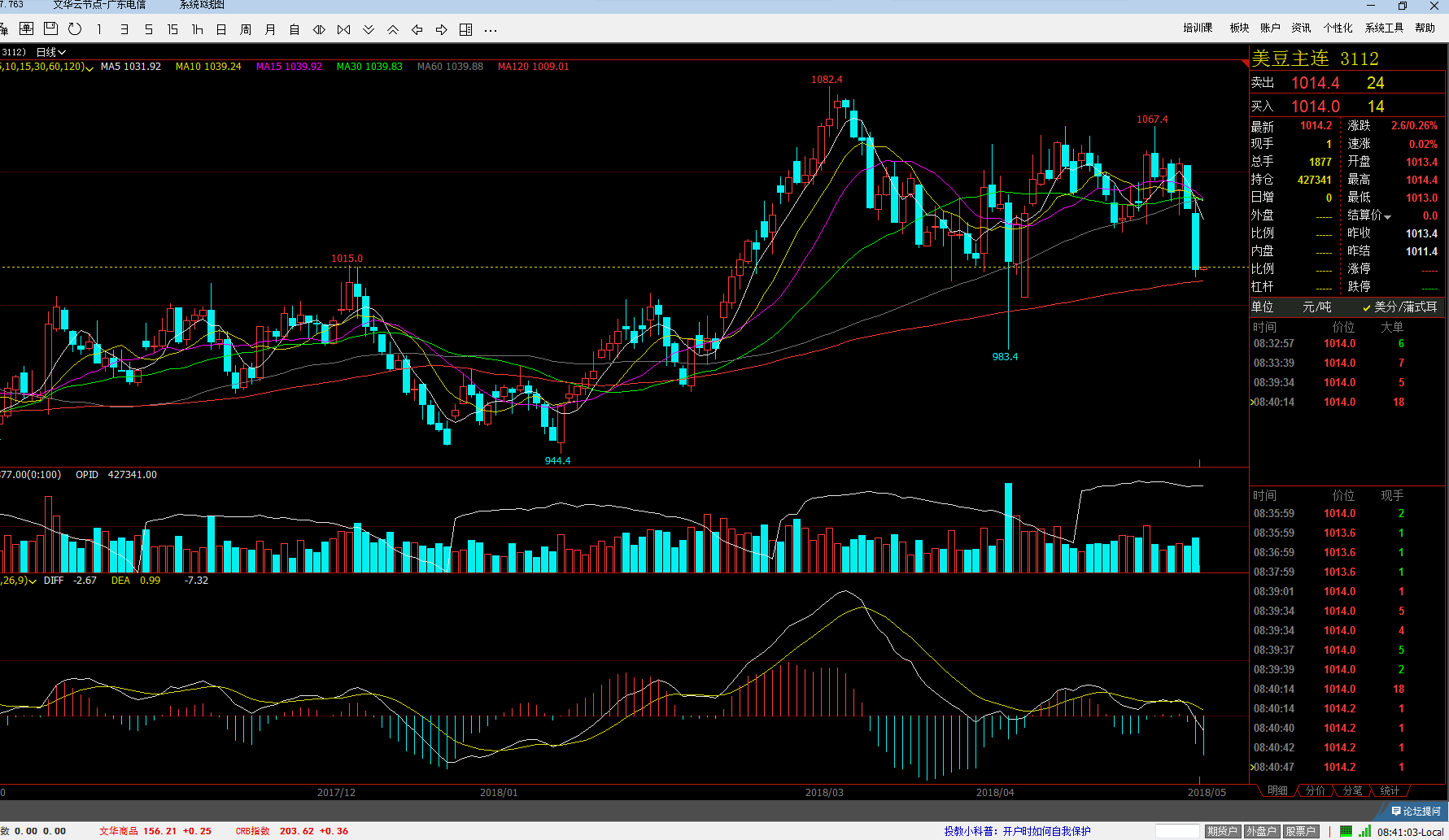Switch to the 分价 tab
This screenshot has width=1449, height=840.
pos(1315,790)
